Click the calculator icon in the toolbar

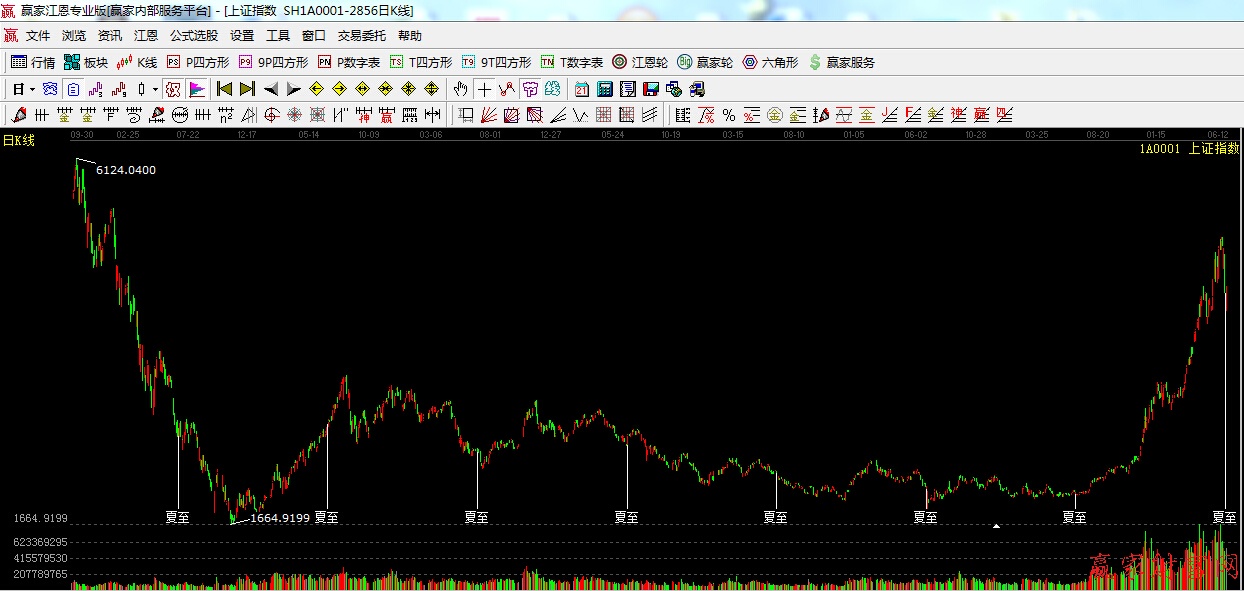tap(604, 89)
